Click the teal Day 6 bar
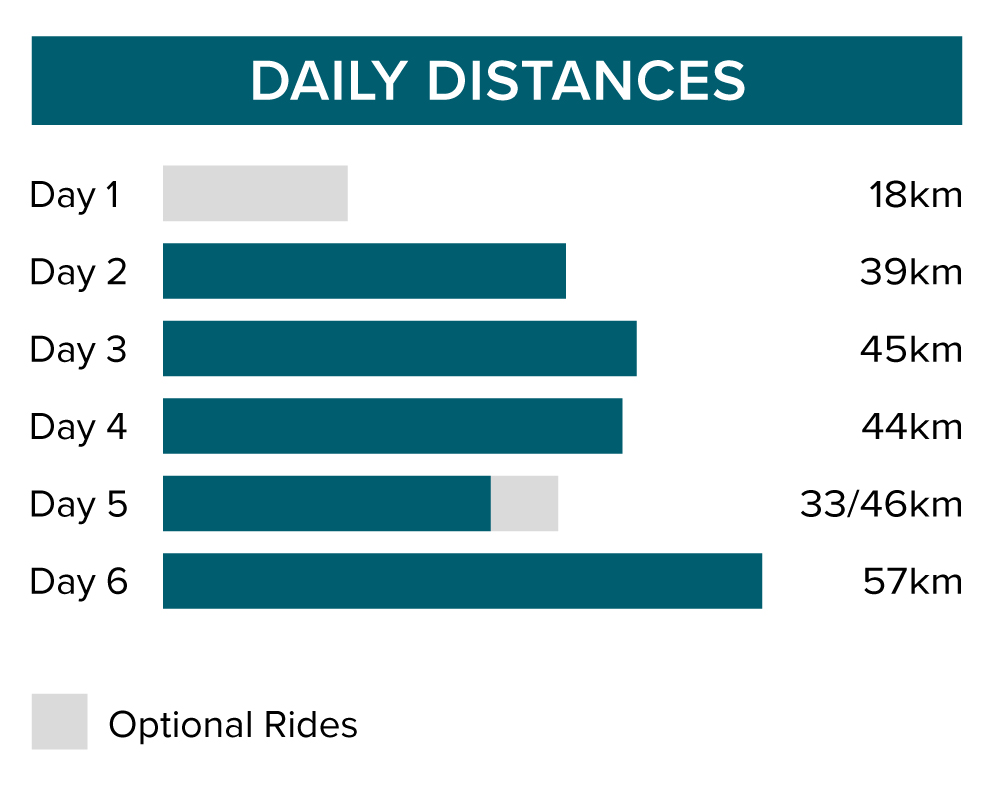This screenshot has width=1000, height=797. 462,581
